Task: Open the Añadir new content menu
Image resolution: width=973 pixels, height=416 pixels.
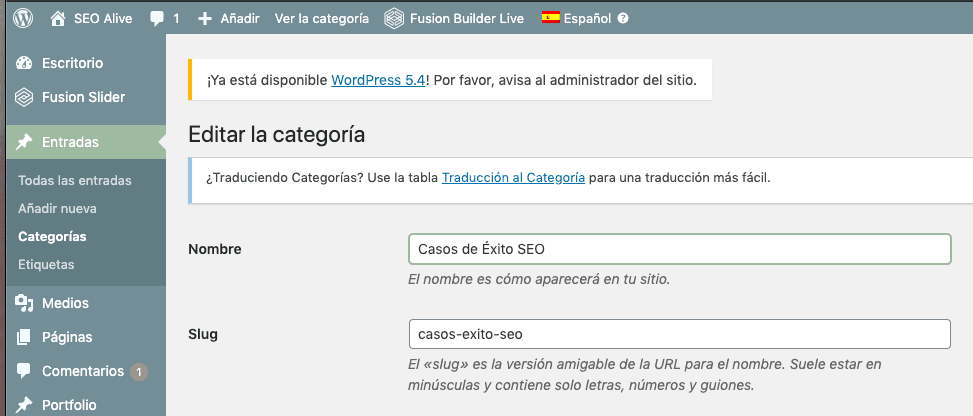Action: 240,19
